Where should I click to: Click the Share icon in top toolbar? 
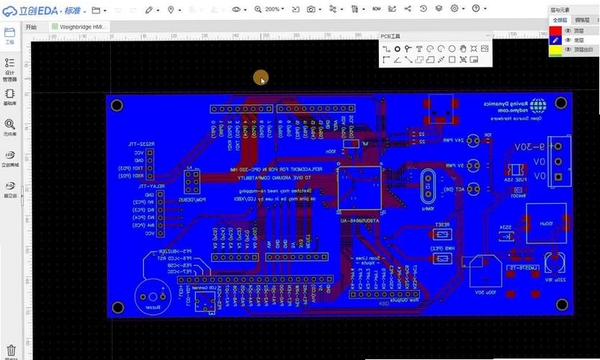(x=408, y=8)
